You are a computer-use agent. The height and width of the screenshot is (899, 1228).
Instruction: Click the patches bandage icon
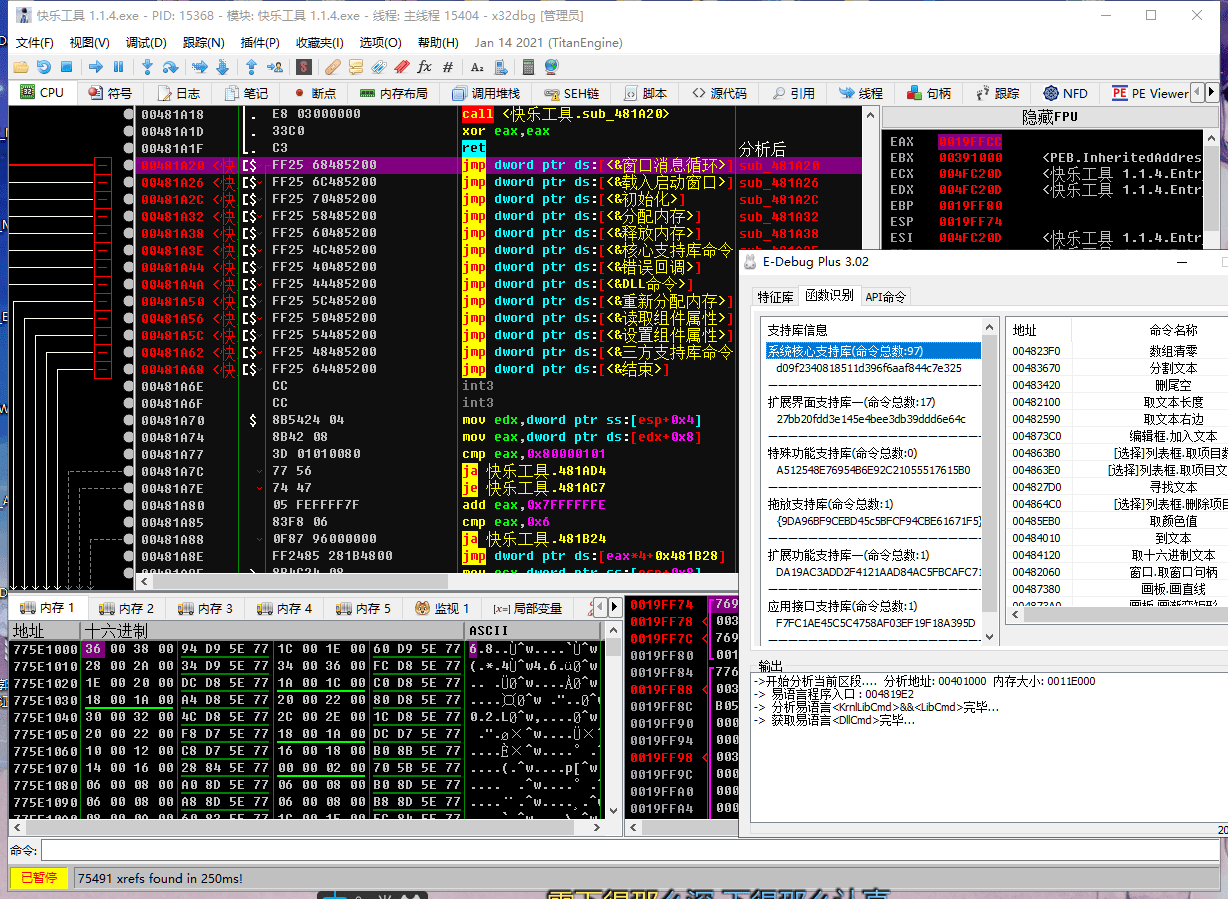[x=332, y=67]
